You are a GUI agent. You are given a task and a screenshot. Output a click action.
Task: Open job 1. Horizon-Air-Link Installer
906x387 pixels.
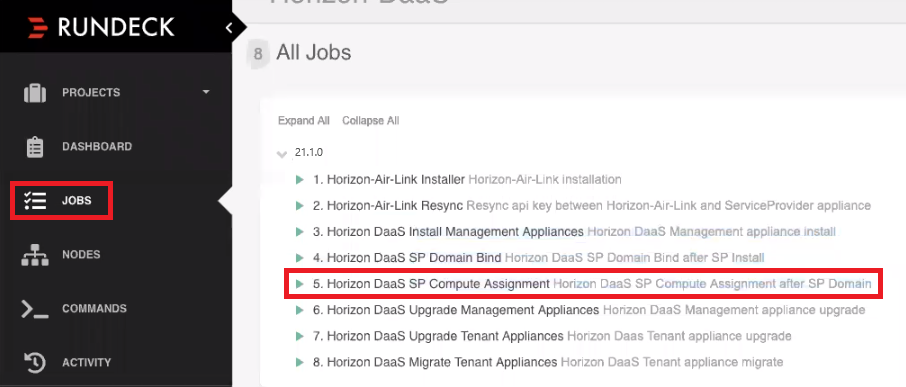tap(389, 180)
